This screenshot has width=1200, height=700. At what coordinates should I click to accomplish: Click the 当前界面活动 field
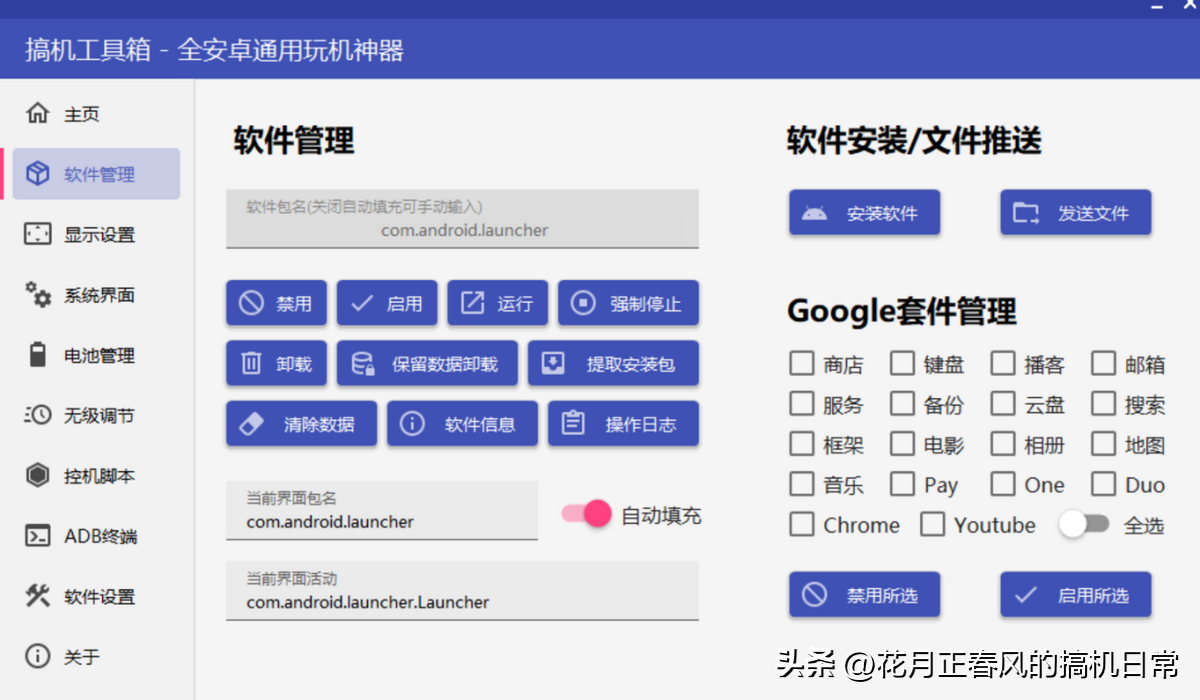point(462,591)
